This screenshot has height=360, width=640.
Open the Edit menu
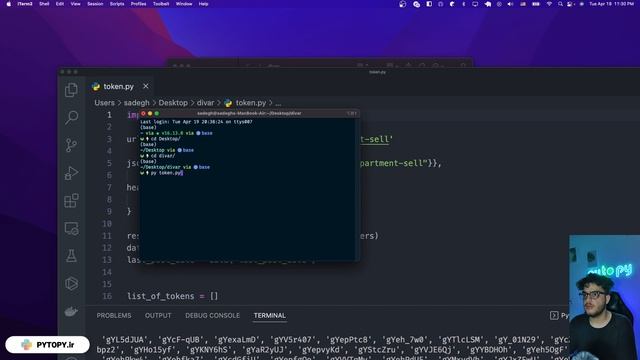pyautogui.click(x=60, y=4)
